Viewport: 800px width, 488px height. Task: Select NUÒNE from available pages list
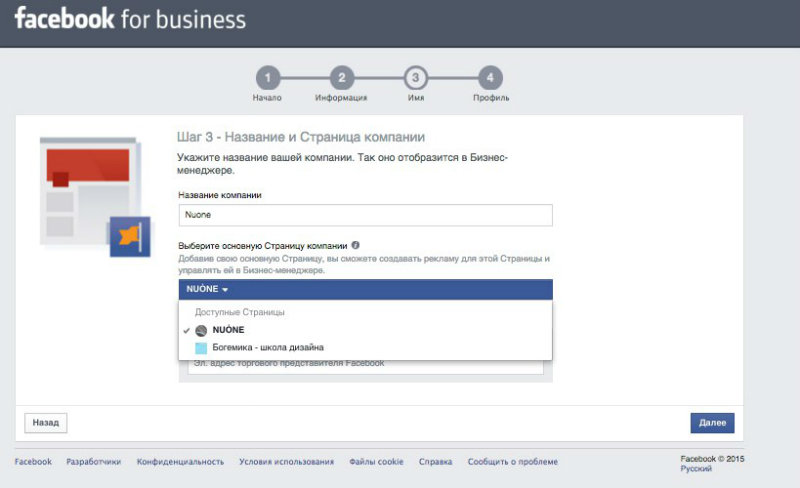click(228, 330)
